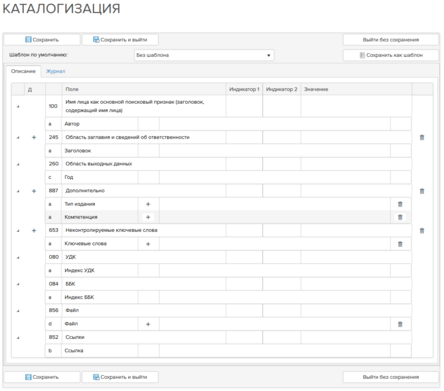Remove the Тип издания subfield trash icon

[x=400, y=204]
